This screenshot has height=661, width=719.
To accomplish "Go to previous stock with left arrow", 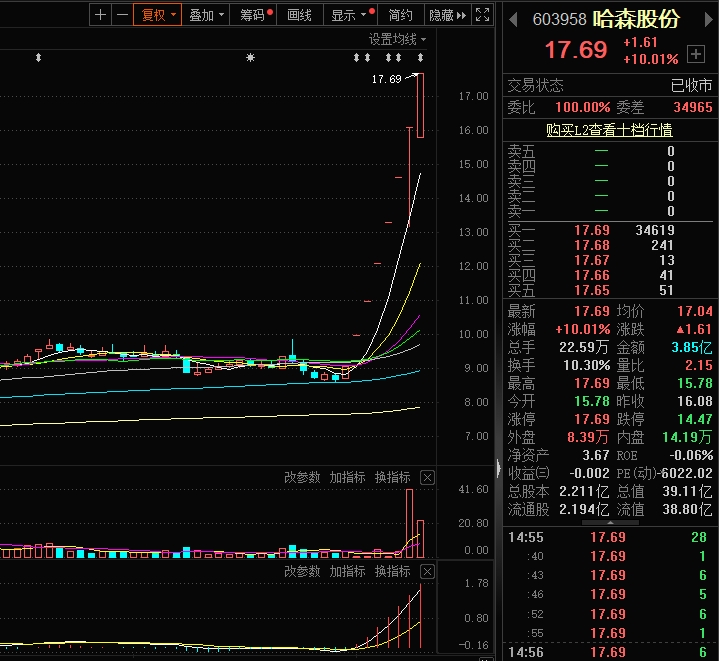I will [514, 20].
